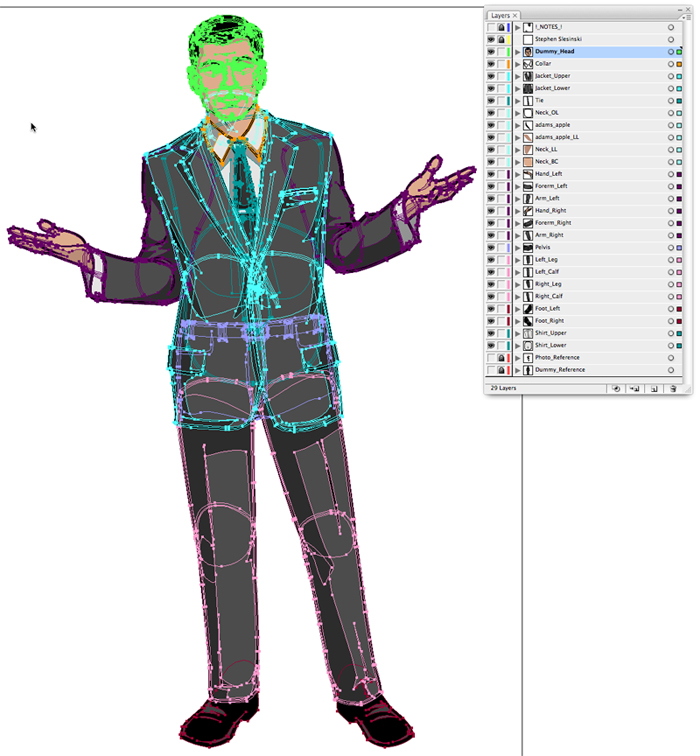Click target circle for Jacket_Upper layer
The image size is (700, 756).
click(671, 76)
